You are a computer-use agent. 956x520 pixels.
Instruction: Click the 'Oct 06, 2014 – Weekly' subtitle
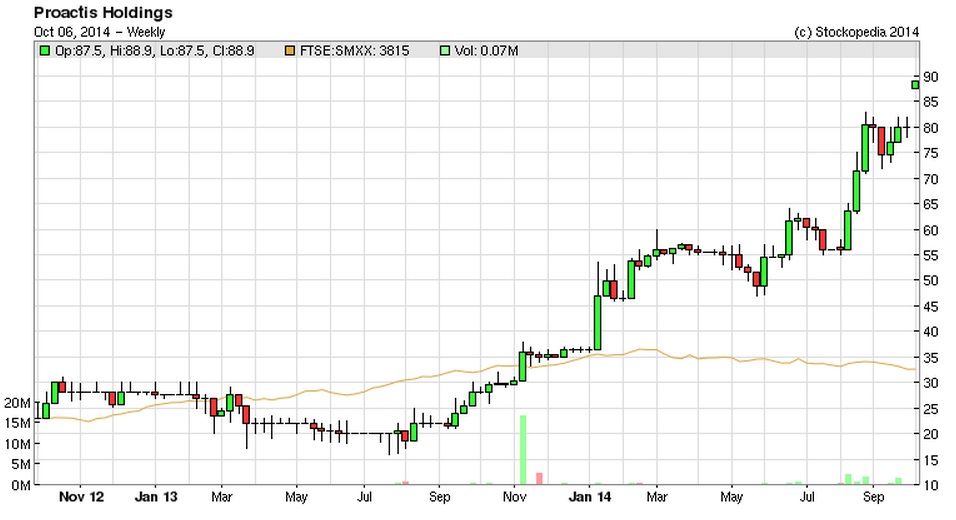coord(99,32)
